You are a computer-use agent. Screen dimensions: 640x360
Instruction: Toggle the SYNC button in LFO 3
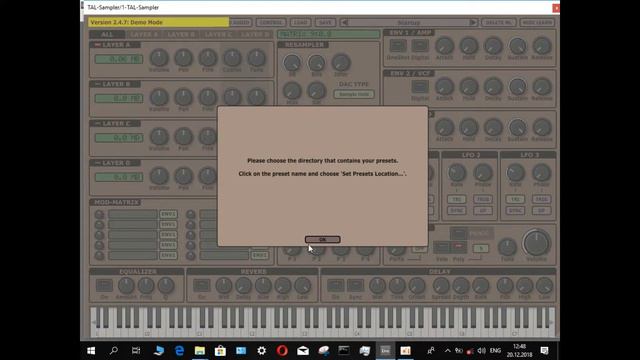(x=515, y=211)
